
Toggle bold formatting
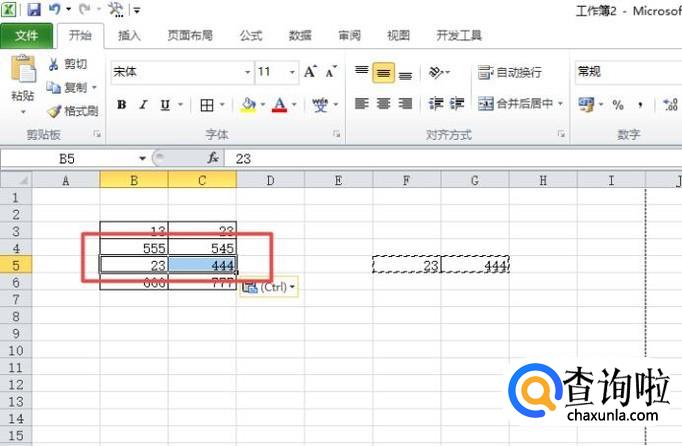[122, 104]
